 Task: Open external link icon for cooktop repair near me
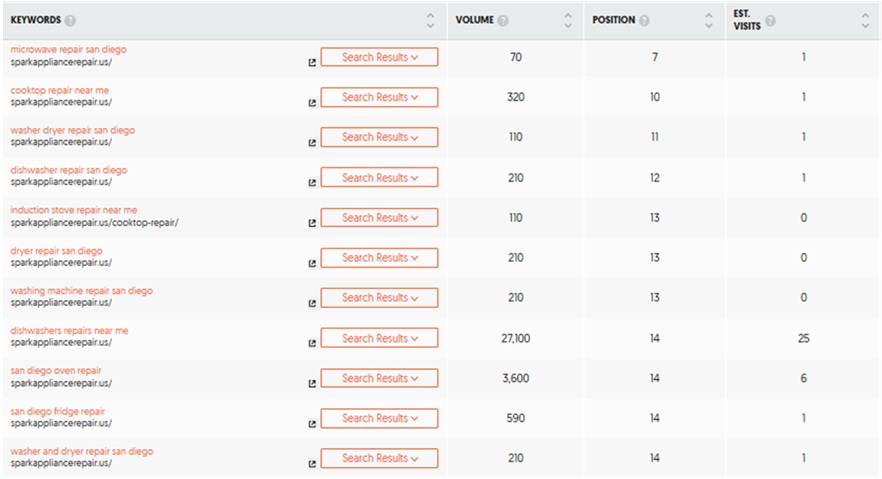(312, 102)
